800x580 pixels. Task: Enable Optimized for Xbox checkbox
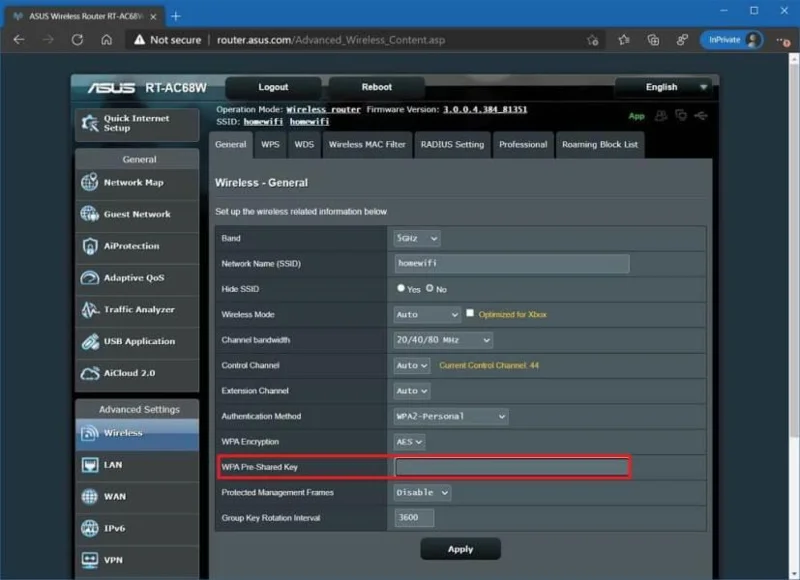(x=470, y=313)
